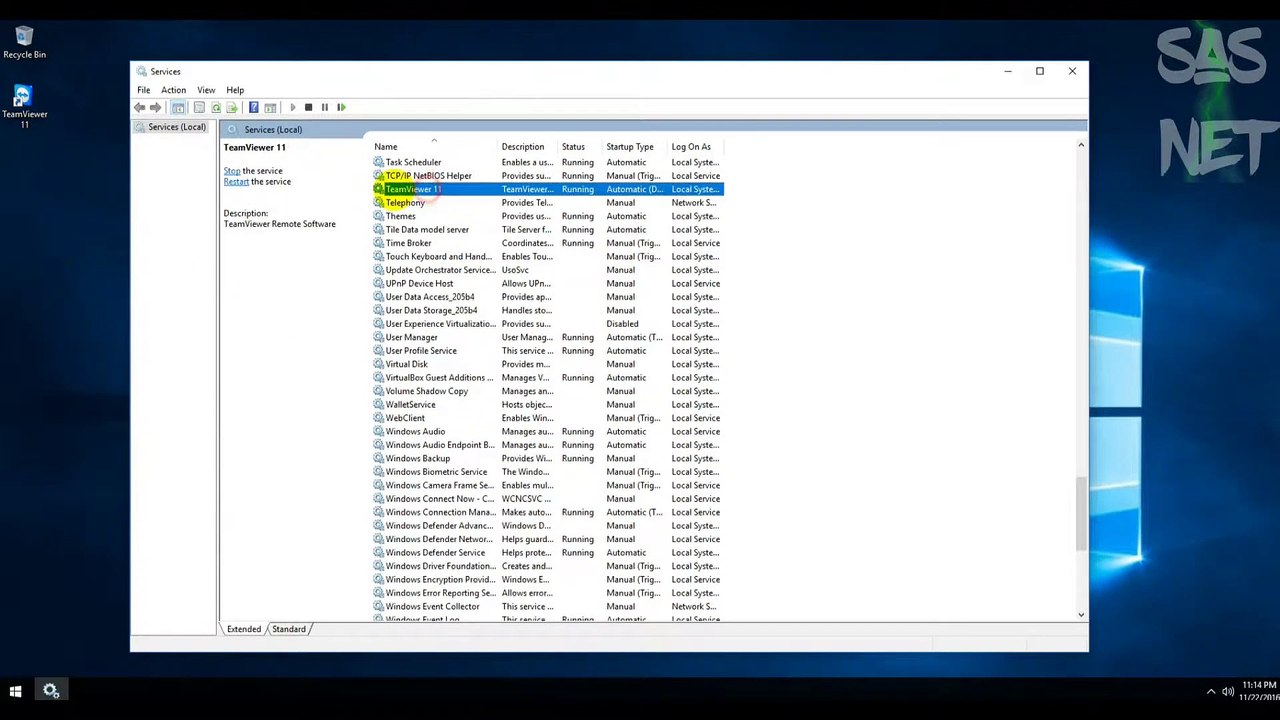Click the gear icon beside Windows Audio
This screenshot has width=1280, height=720.
(379, 431)
